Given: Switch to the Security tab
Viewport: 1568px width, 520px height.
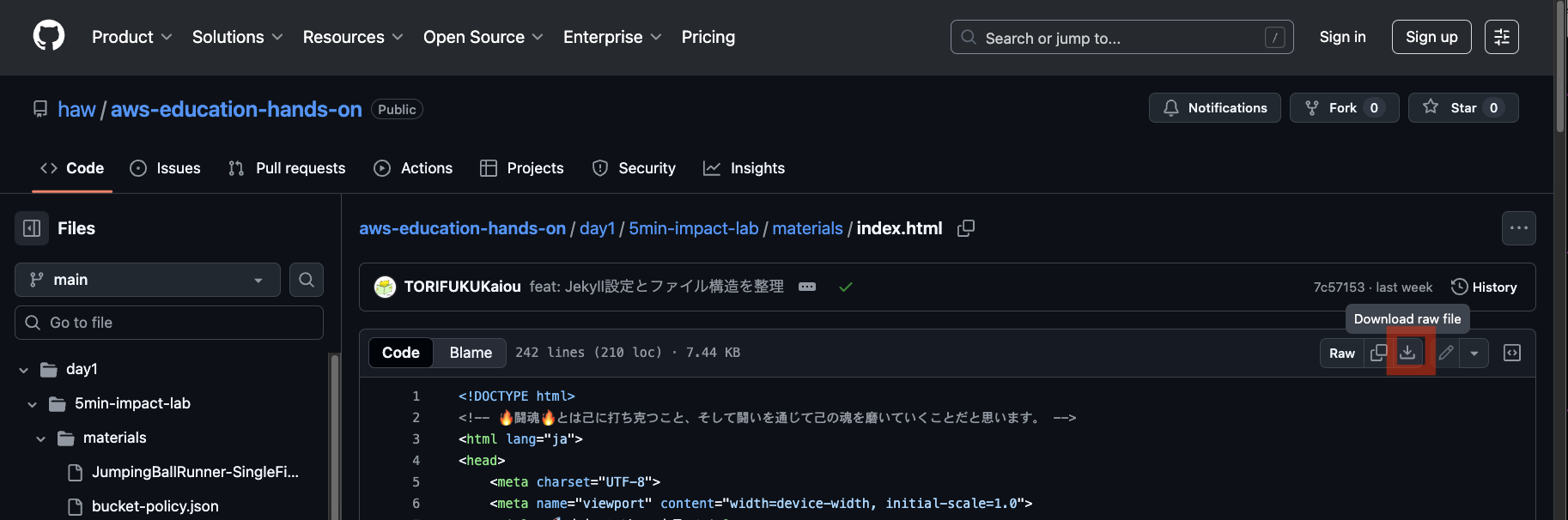Looking at the screenshot, I should 634,168.
